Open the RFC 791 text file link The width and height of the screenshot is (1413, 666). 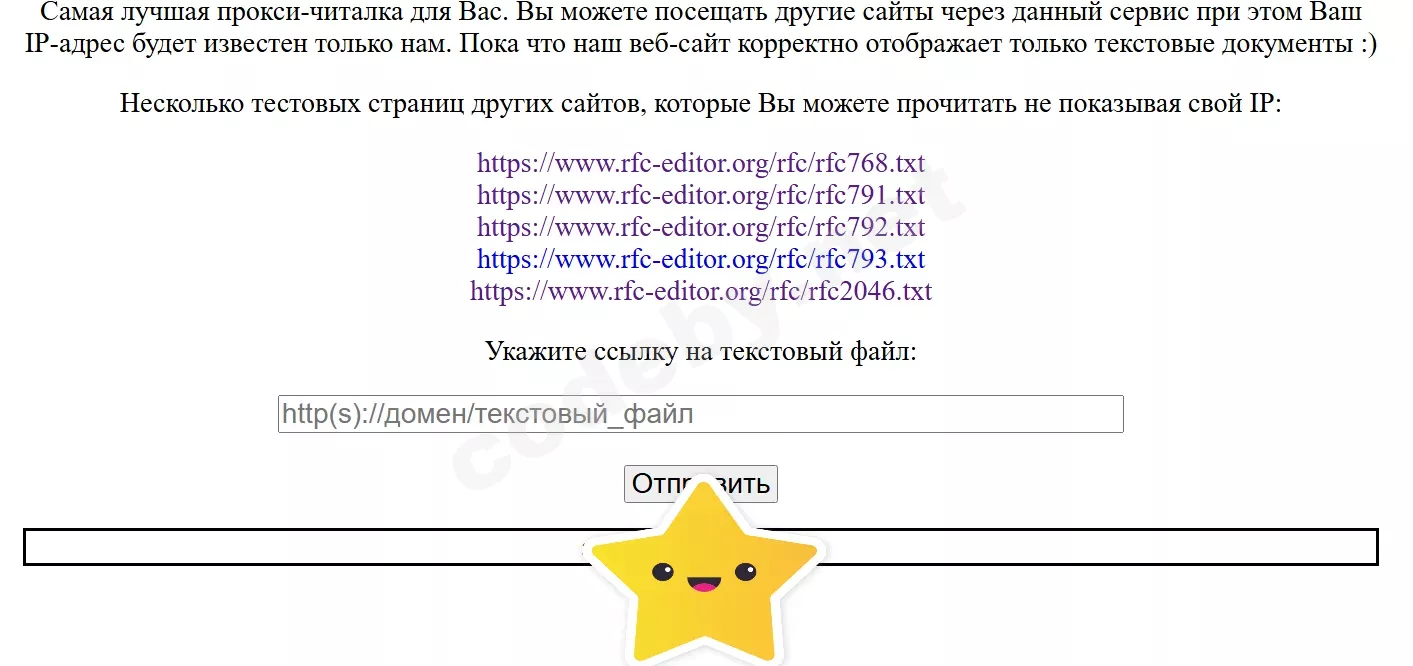coord(700,195)
